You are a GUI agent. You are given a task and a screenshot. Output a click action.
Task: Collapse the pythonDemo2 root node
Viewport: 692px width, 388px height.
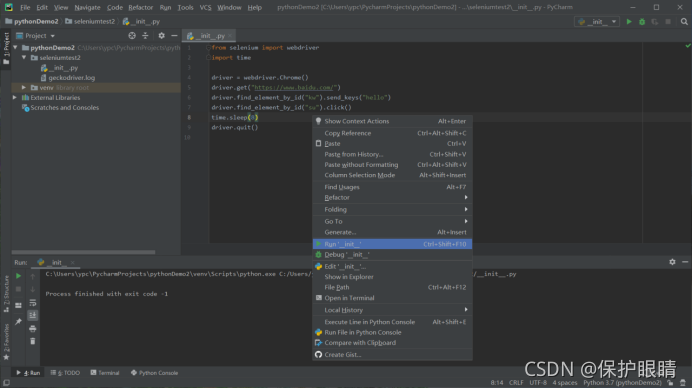(15, 48)
